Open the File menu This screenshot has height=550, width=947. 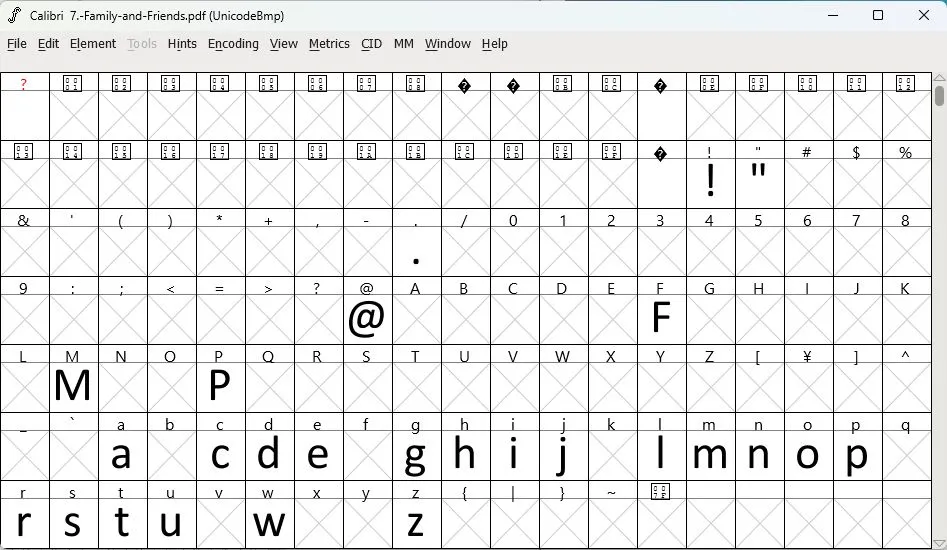(x=16, y=43)
